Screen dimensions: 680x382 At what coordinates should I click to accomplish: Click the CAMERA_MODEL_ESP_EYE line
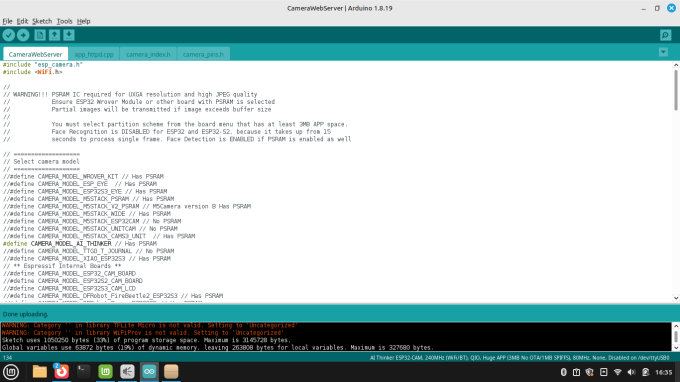coord(80,184)
